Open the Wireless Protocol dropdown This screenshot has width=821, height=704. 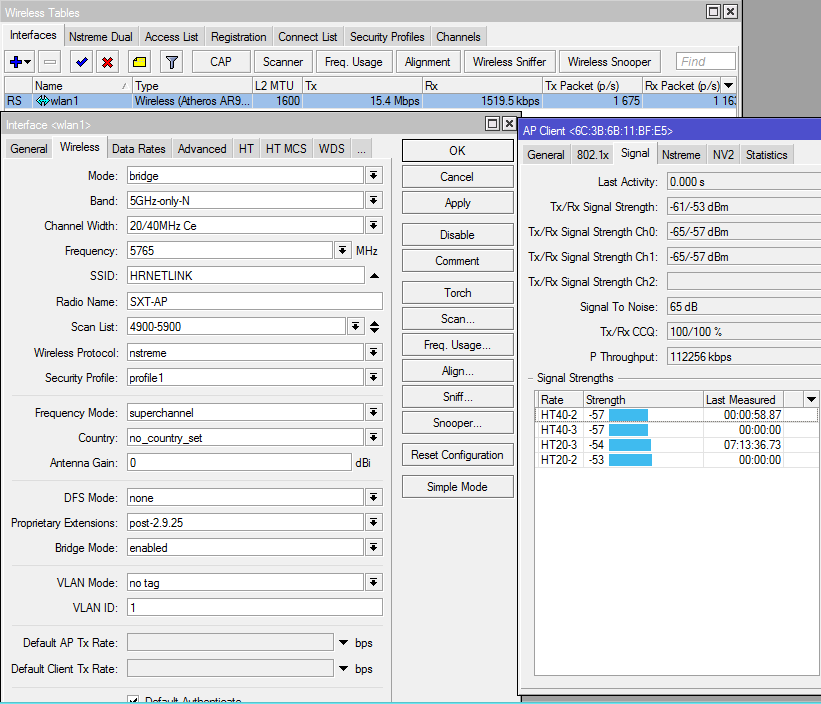[x=374, y=352]
